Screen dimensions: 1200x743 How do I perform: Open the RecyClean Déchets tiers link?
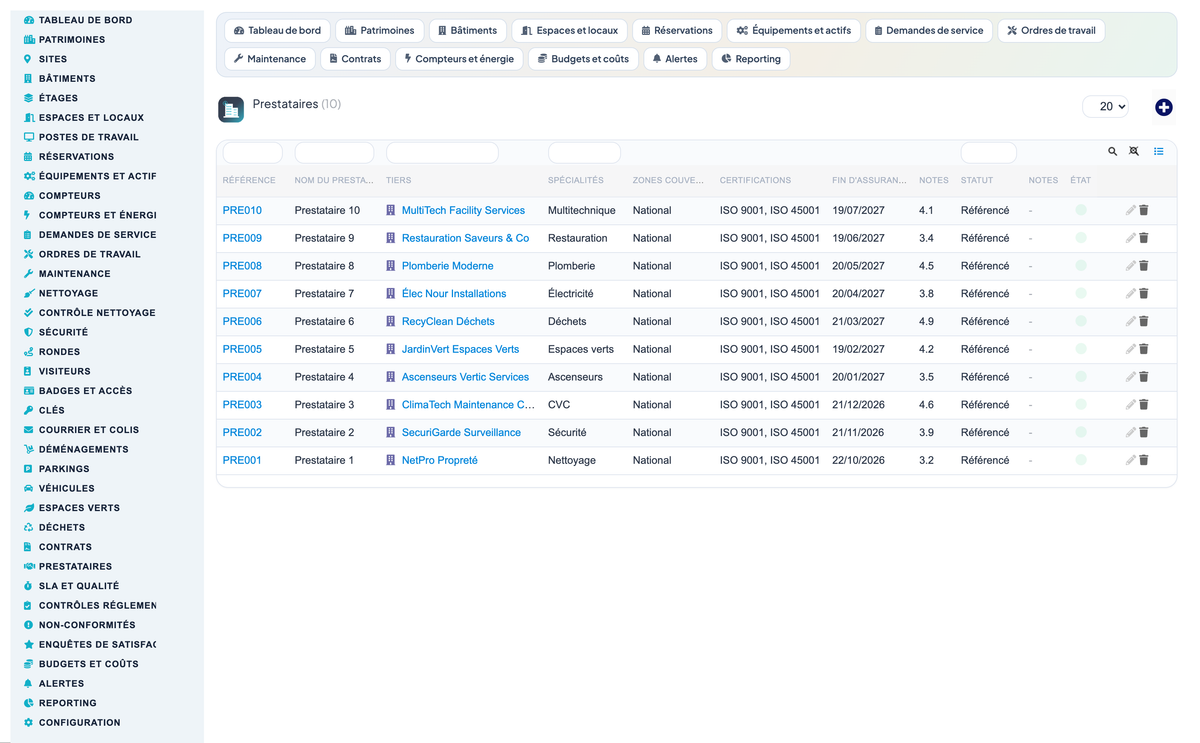448,322
